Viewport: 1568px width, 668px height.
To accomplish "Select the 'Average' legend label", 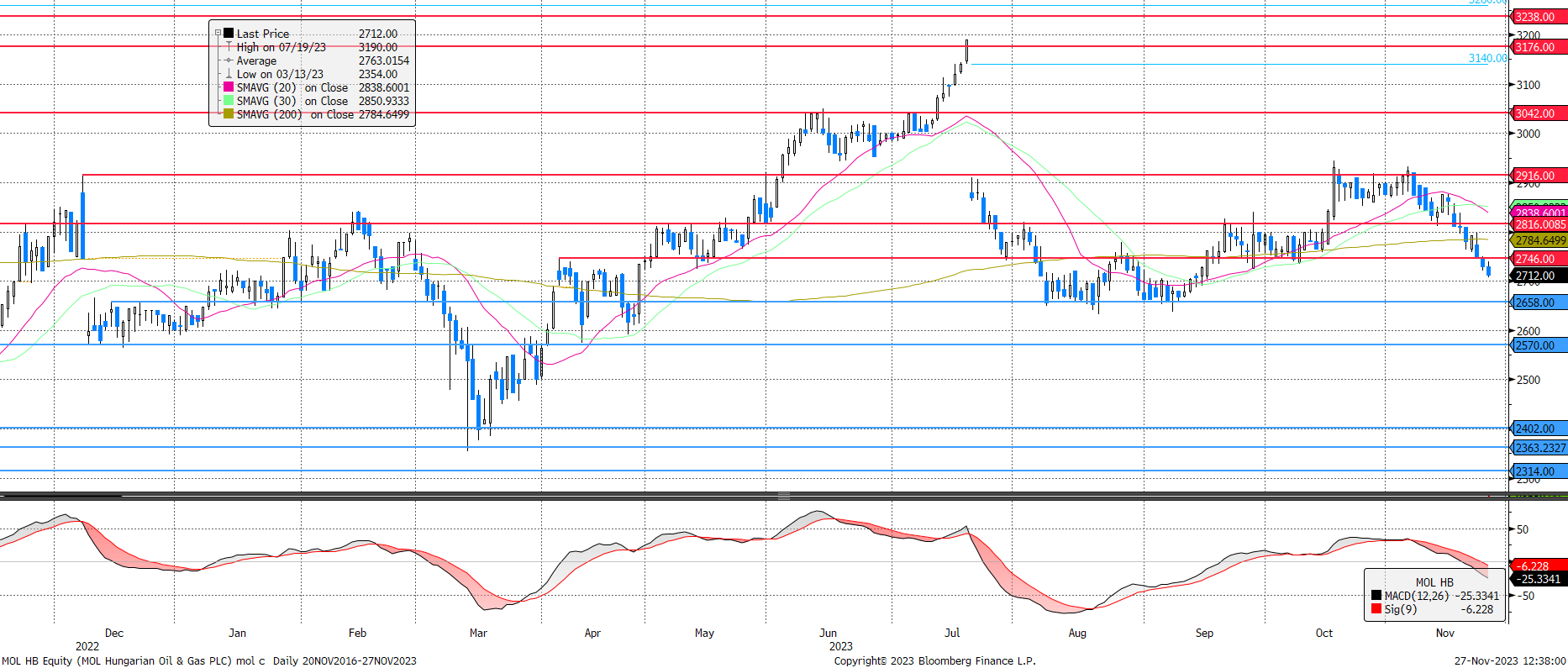I will point(256,60).
